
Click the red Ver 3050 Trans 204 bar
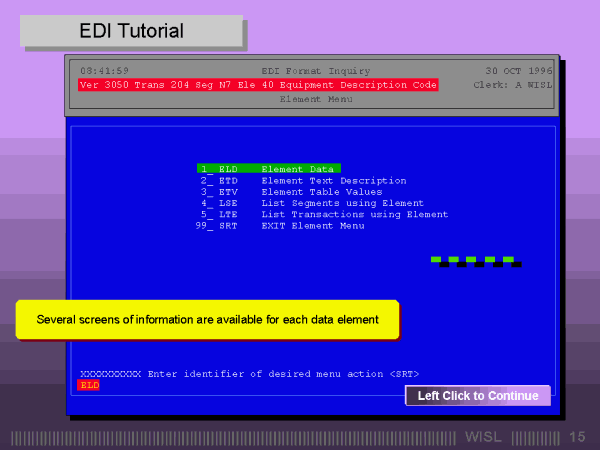pos(258,85)
